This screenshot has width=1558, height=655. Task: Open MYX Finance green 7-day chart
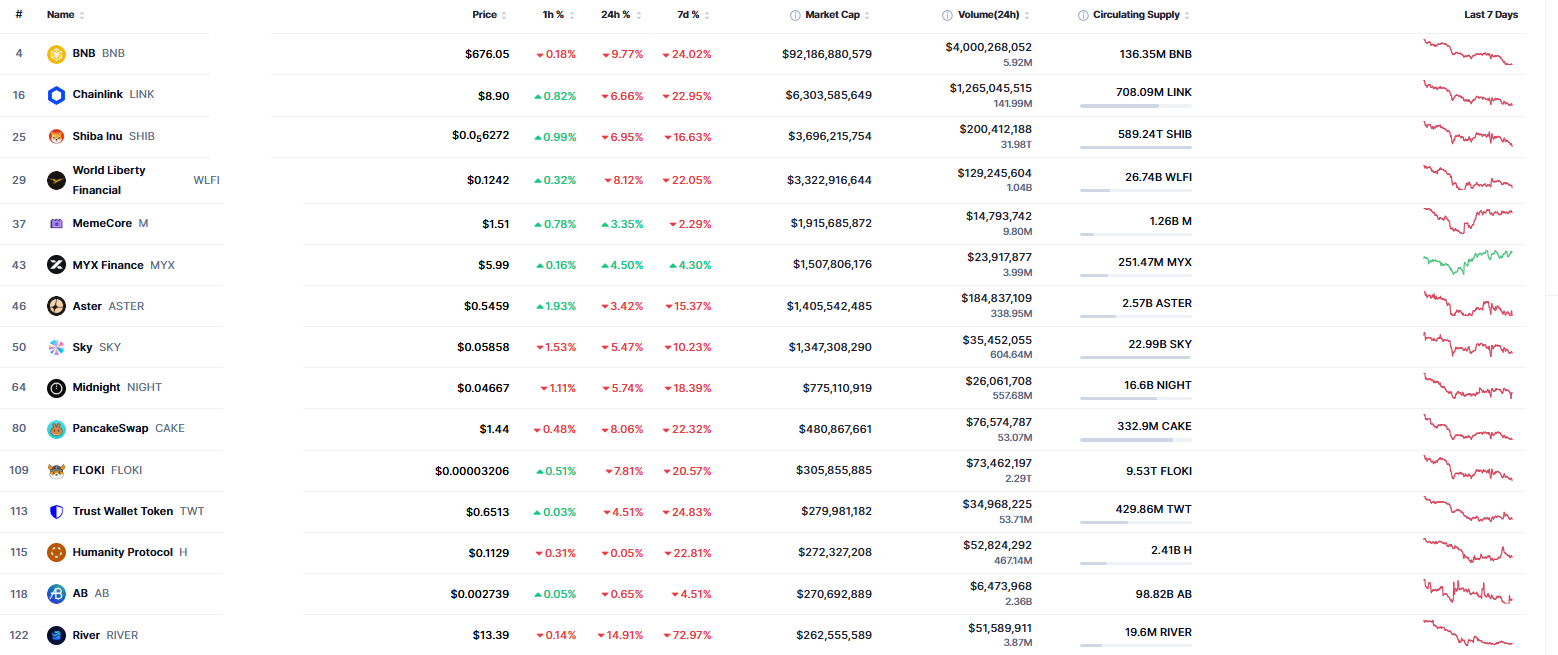(1467, 262)
